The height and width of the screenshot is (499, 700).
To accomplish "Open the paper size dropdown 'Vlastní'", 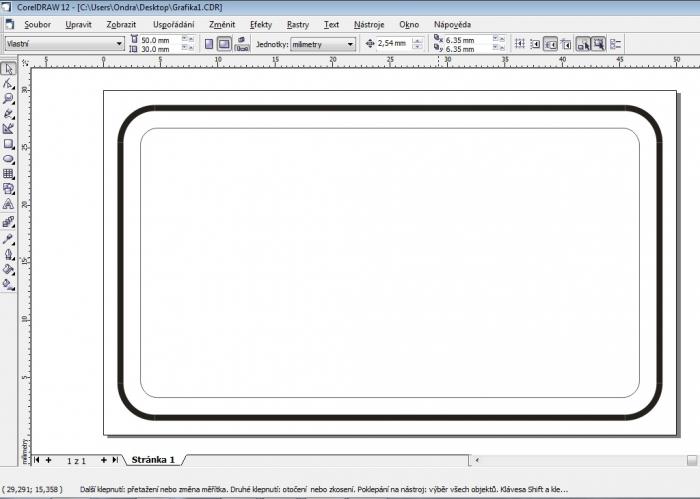I will [x=63, y=44].
